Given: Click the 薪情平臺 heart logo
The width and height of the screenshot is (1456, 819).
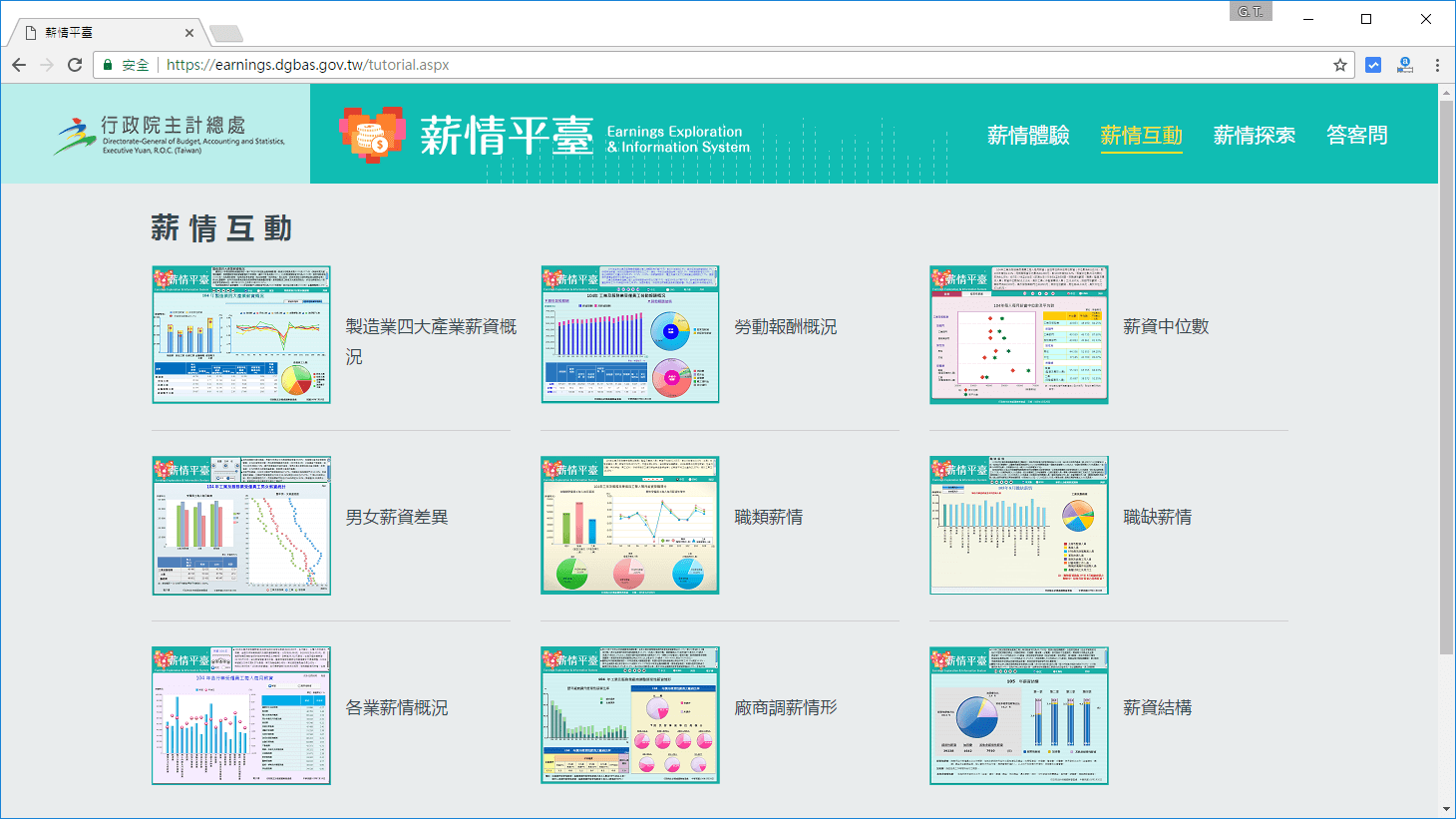Looking at the screenshot, I should tap(372, 135).
